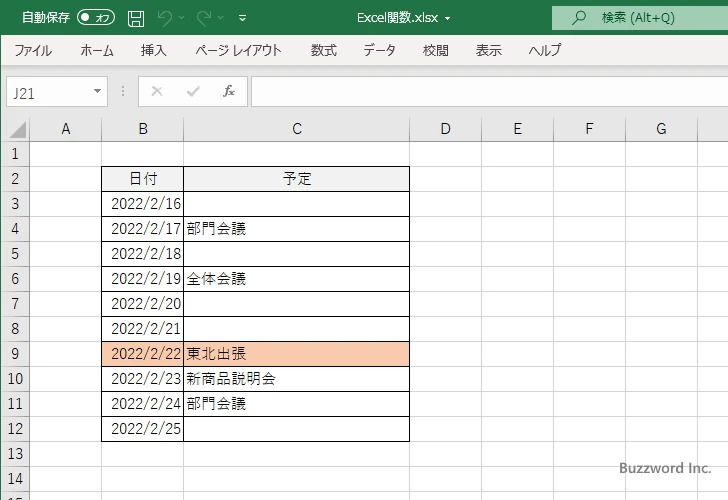Select row 1 header

(15, 154)
